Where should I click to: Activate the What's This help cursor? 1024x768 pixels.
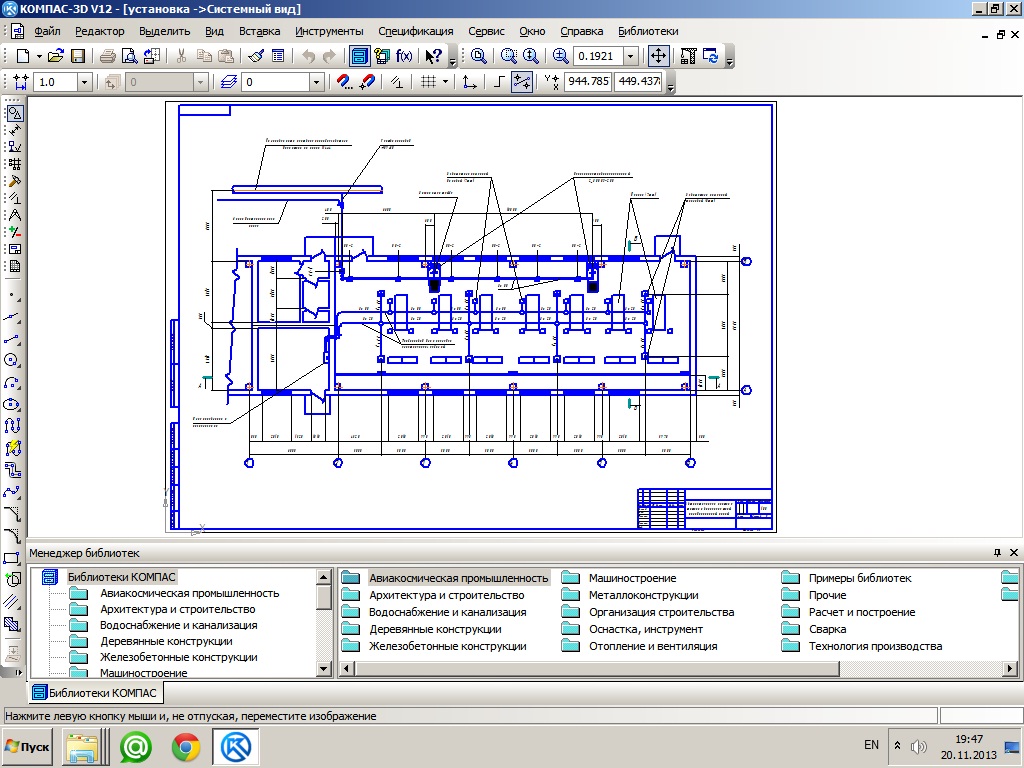[x=433, y=56]
